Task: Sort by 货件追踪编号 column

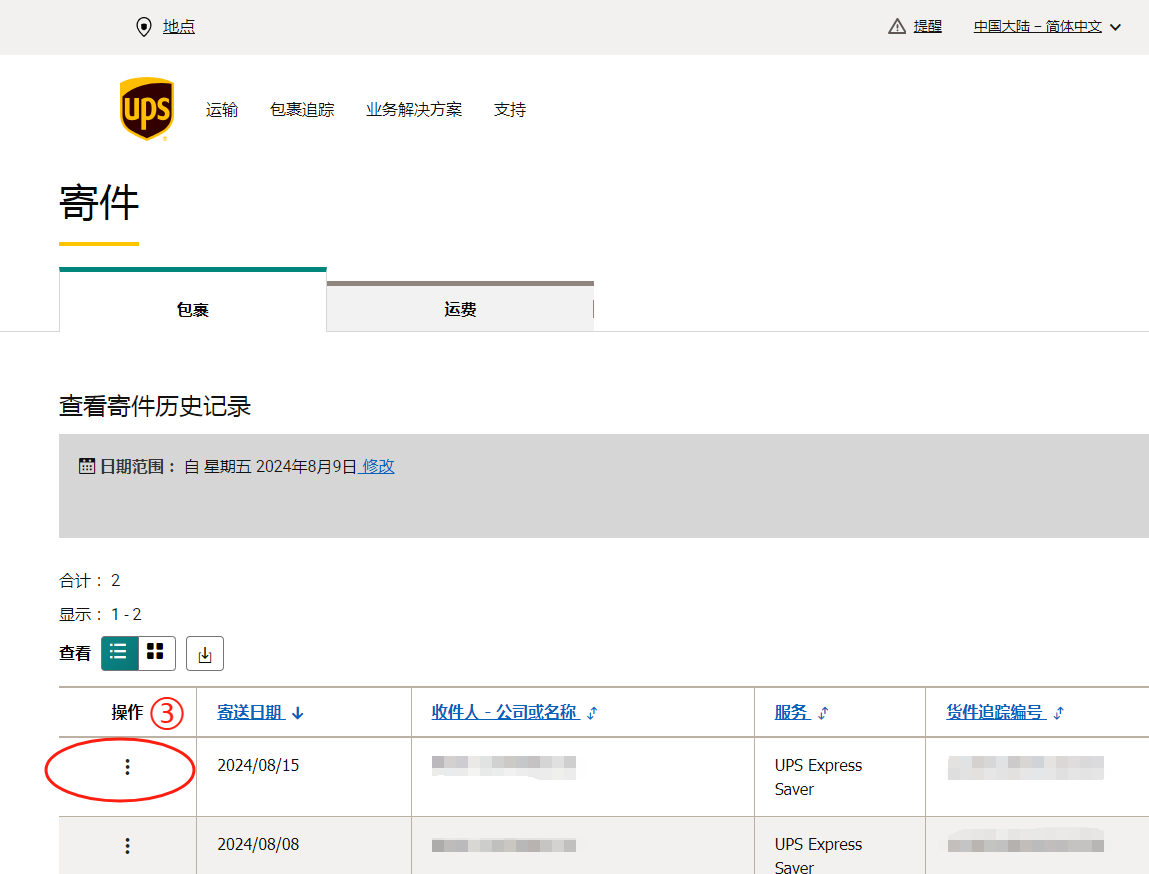Action: coord(996,712)
